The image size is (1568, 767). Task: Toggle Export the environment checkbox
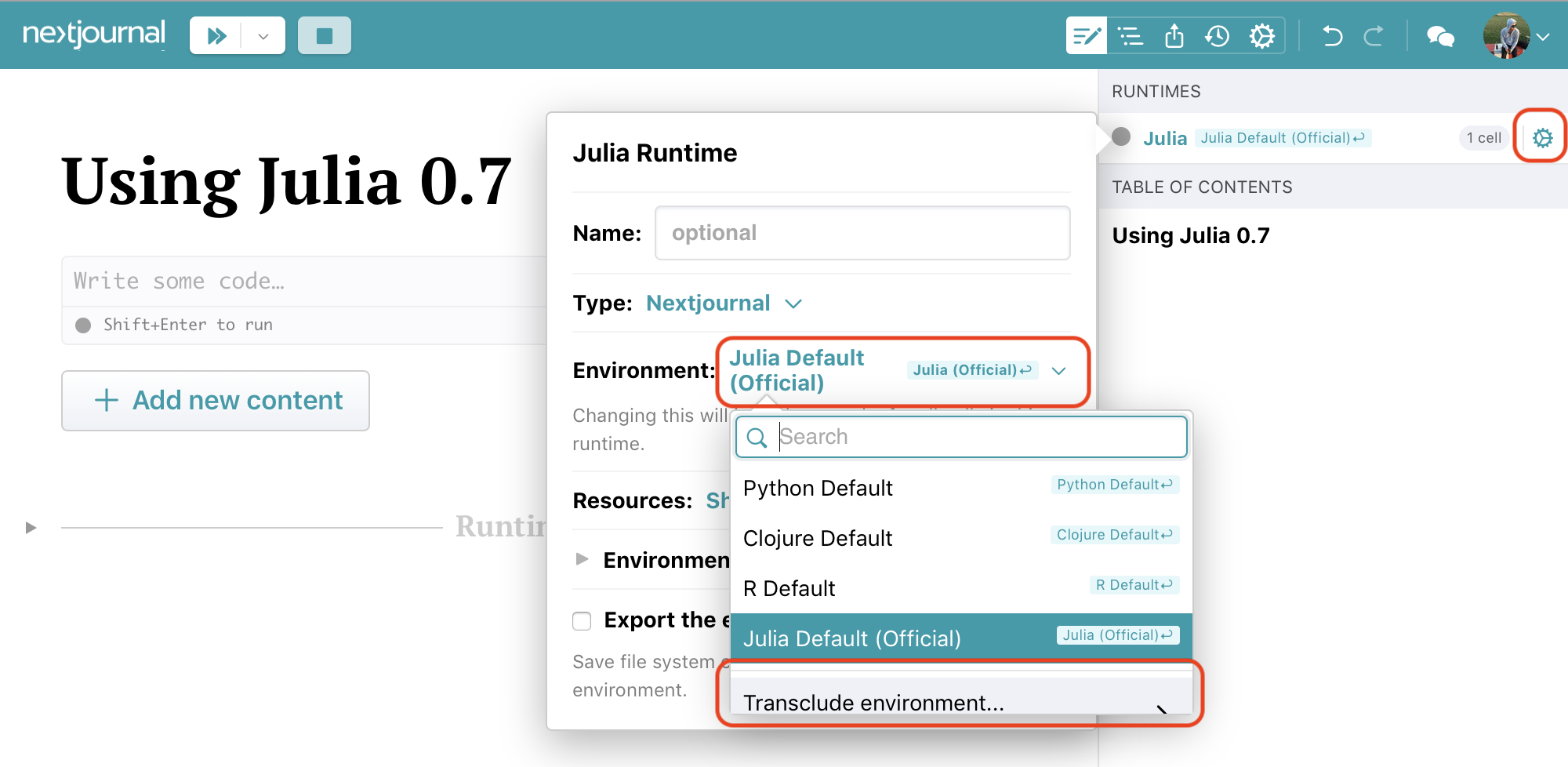[582, 621]
